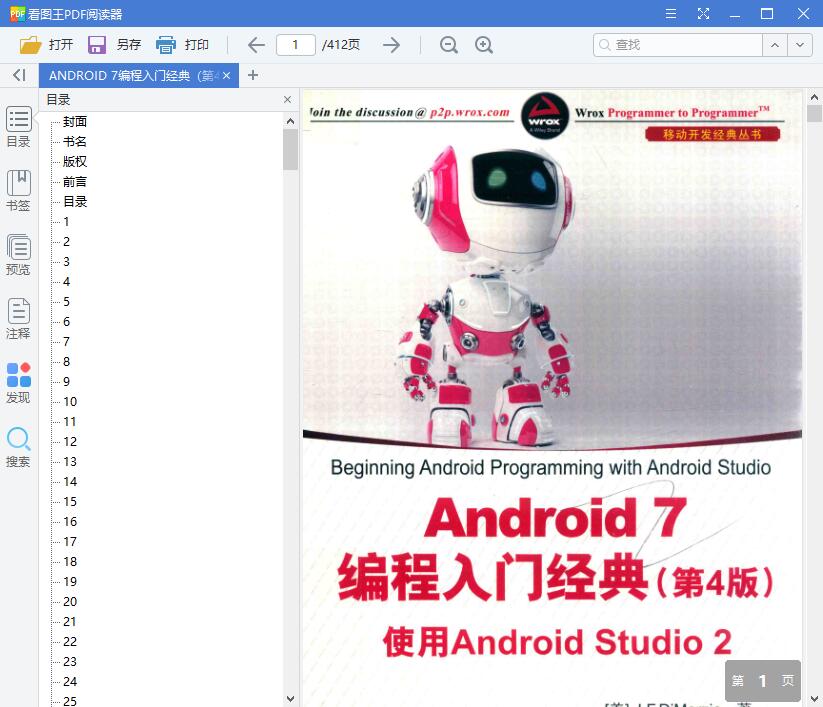Jump to 书名 in outline
This screenshot has width=823, height=707.
[x=75, y=142]
